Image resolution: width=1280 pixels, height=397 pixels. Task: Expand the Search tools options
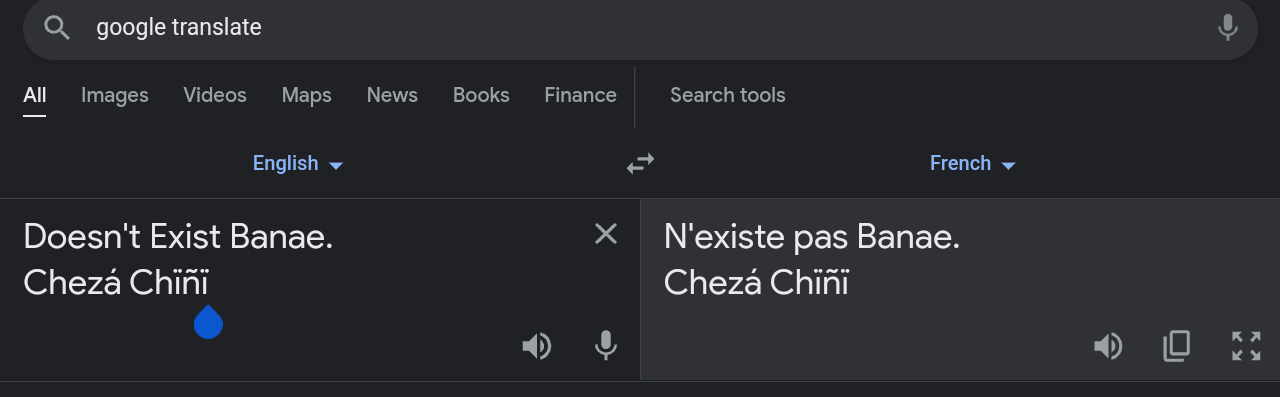coord(727,95)
